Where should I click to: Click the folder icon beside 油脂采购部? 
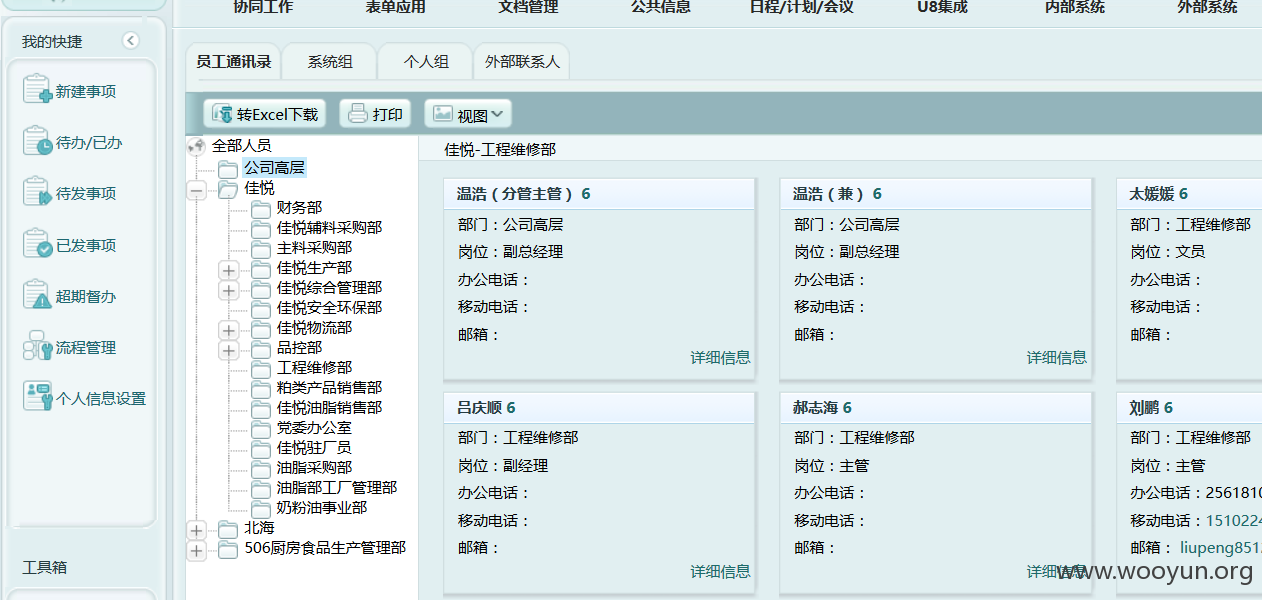pos(261,468)
